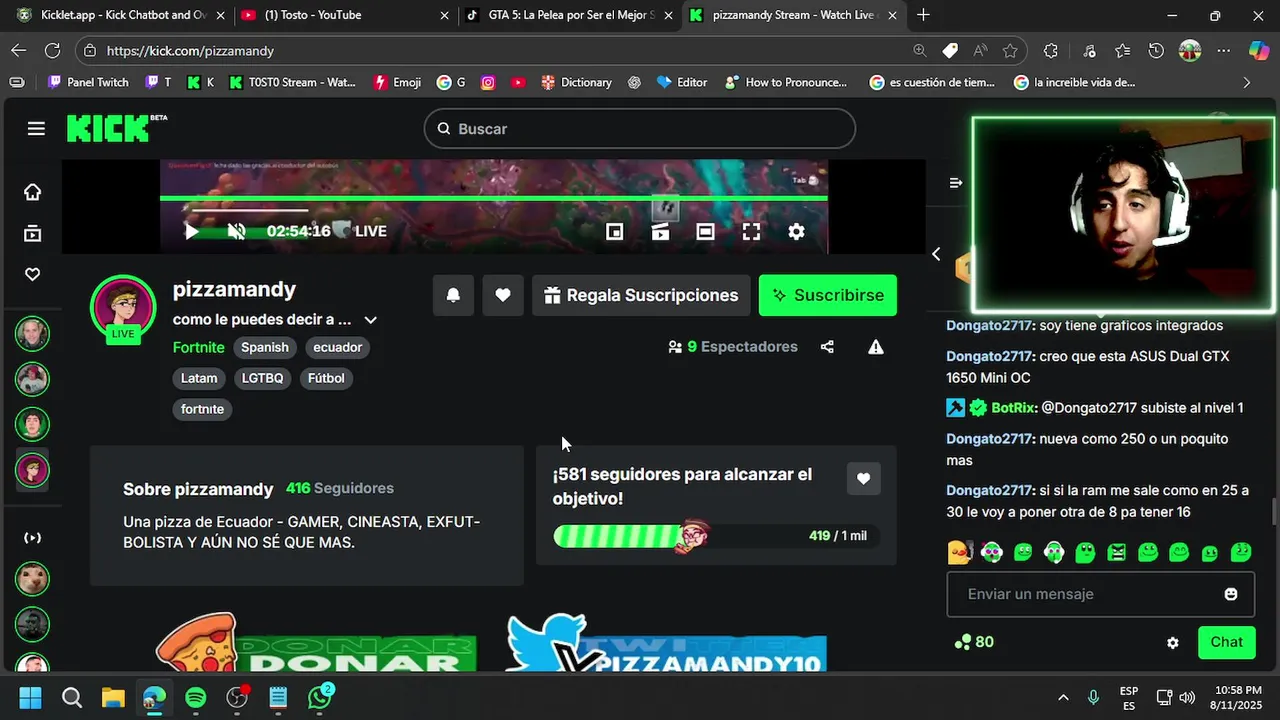
Task: Open T0ST0 Stream bookmark
Action: click(292, 82)
